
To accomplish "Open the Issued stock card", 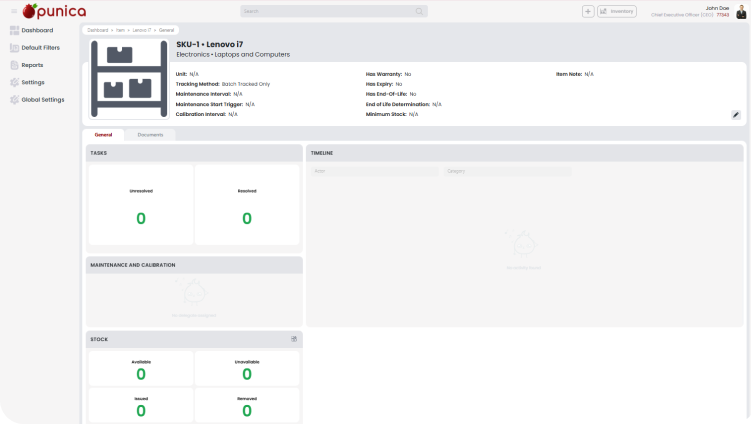I will coord(141,405).
